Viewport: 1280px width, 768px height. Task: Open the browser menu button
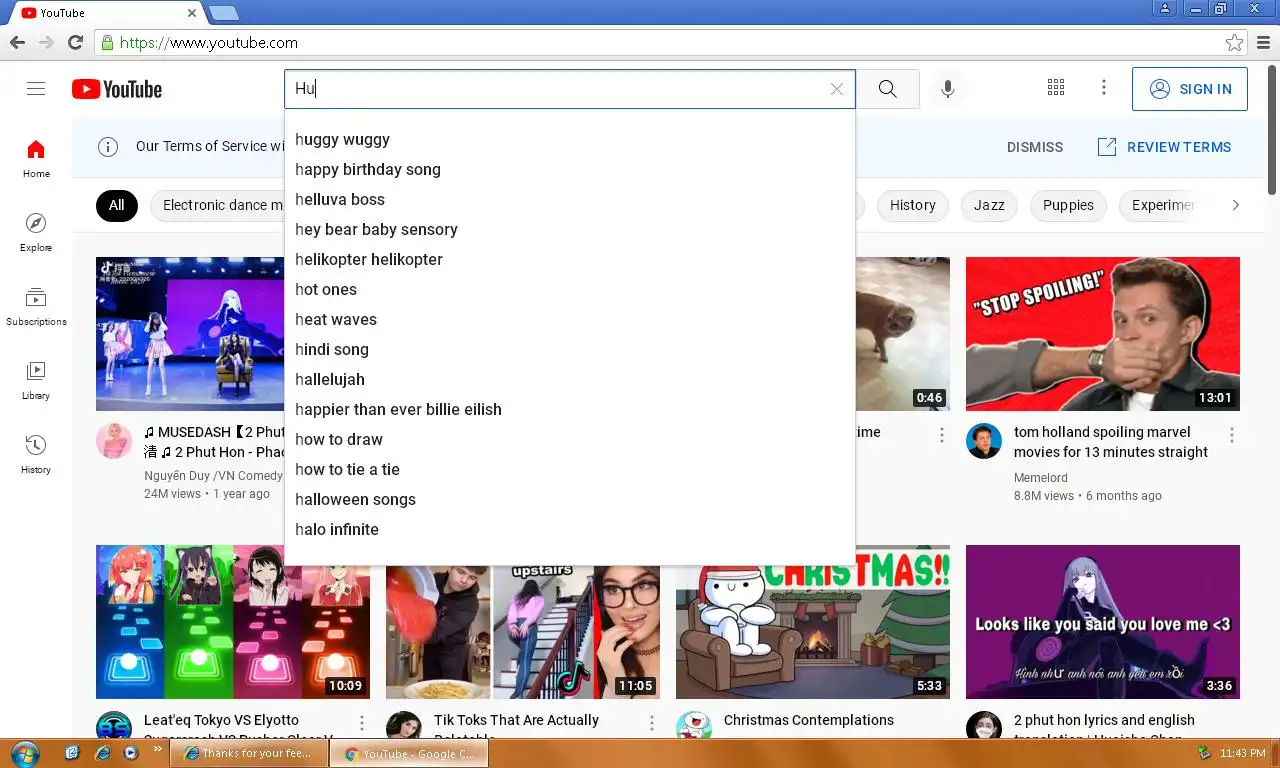click(1264, 43)
